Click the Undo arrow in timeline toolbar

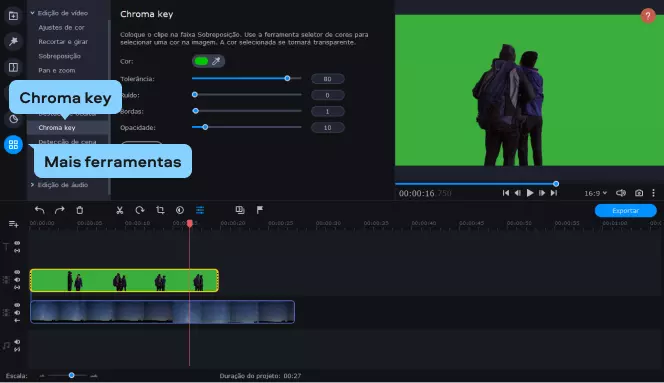tap(39, 210)
